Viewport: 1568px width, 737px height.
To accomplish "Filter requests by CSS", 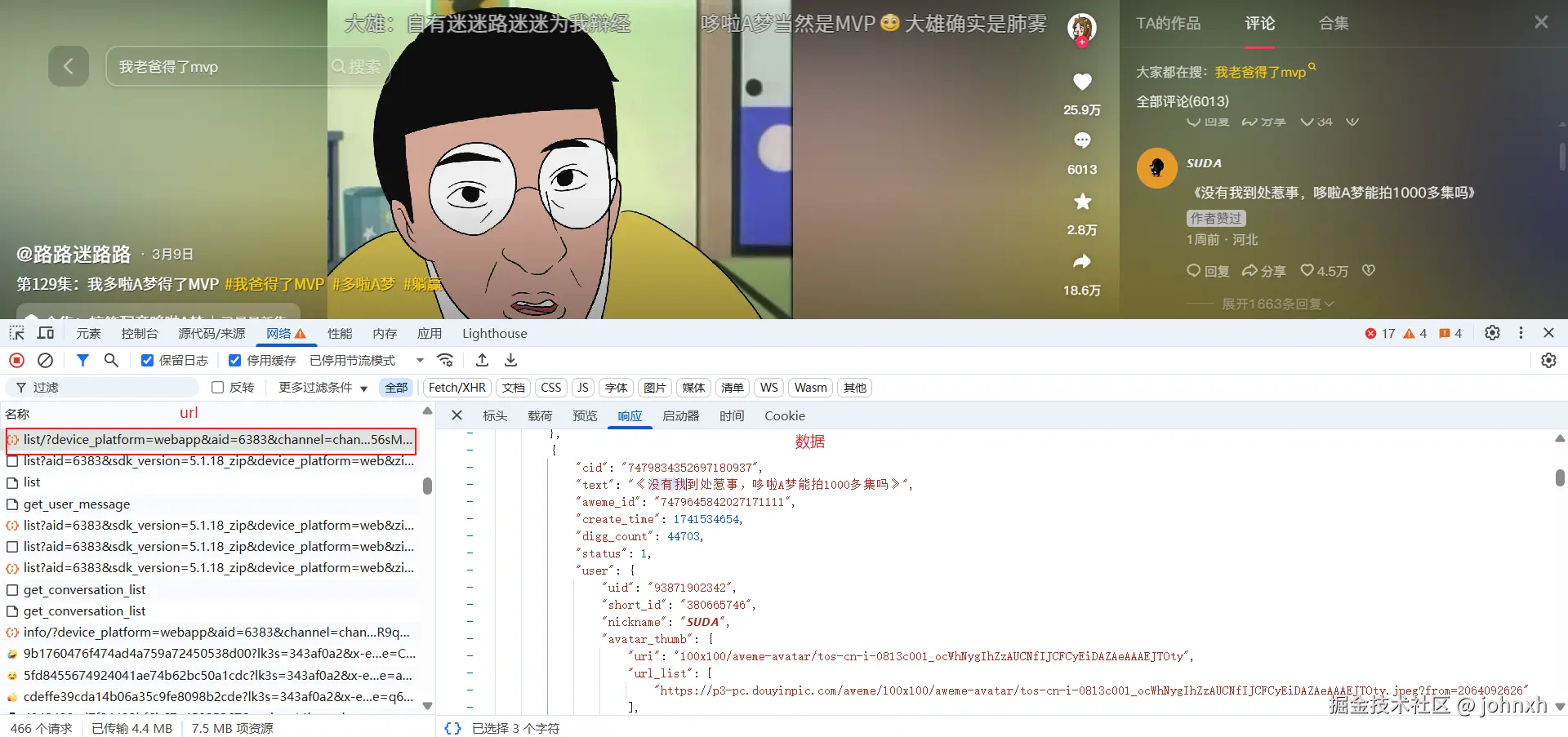I will pos(551,388).
